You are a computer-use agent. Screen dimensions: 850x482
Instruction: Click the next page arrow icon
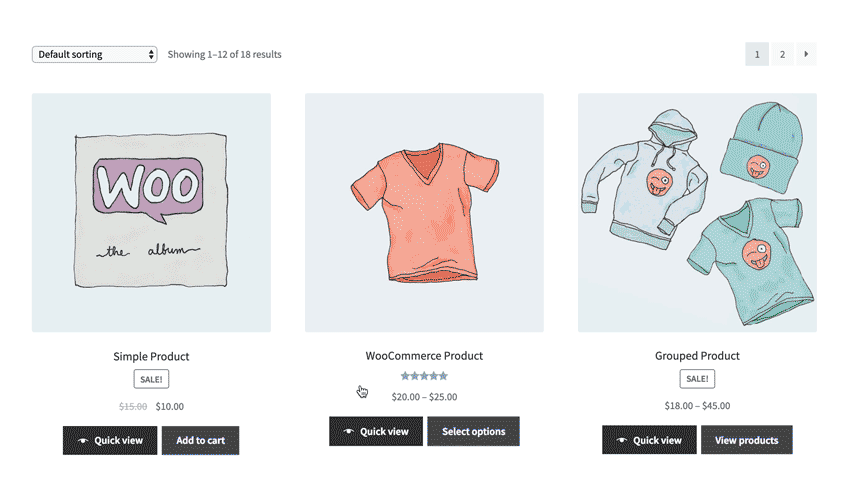click(x=806, y=54)
